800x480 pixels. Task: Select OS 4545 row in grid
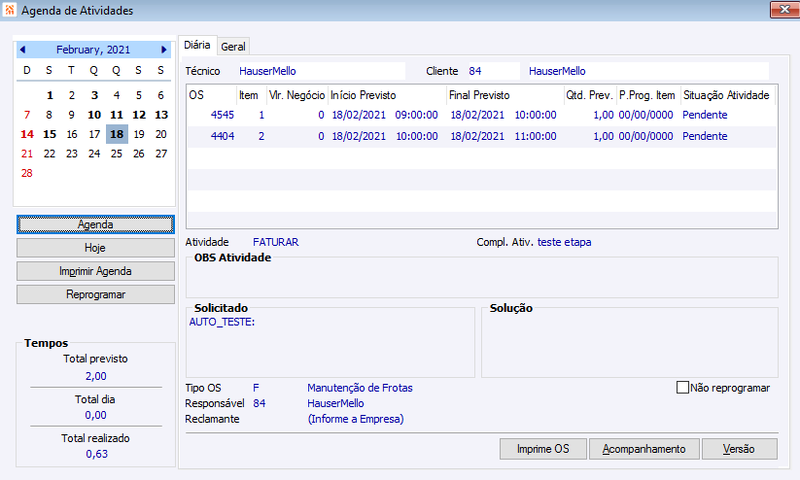[x=482, y=115]
